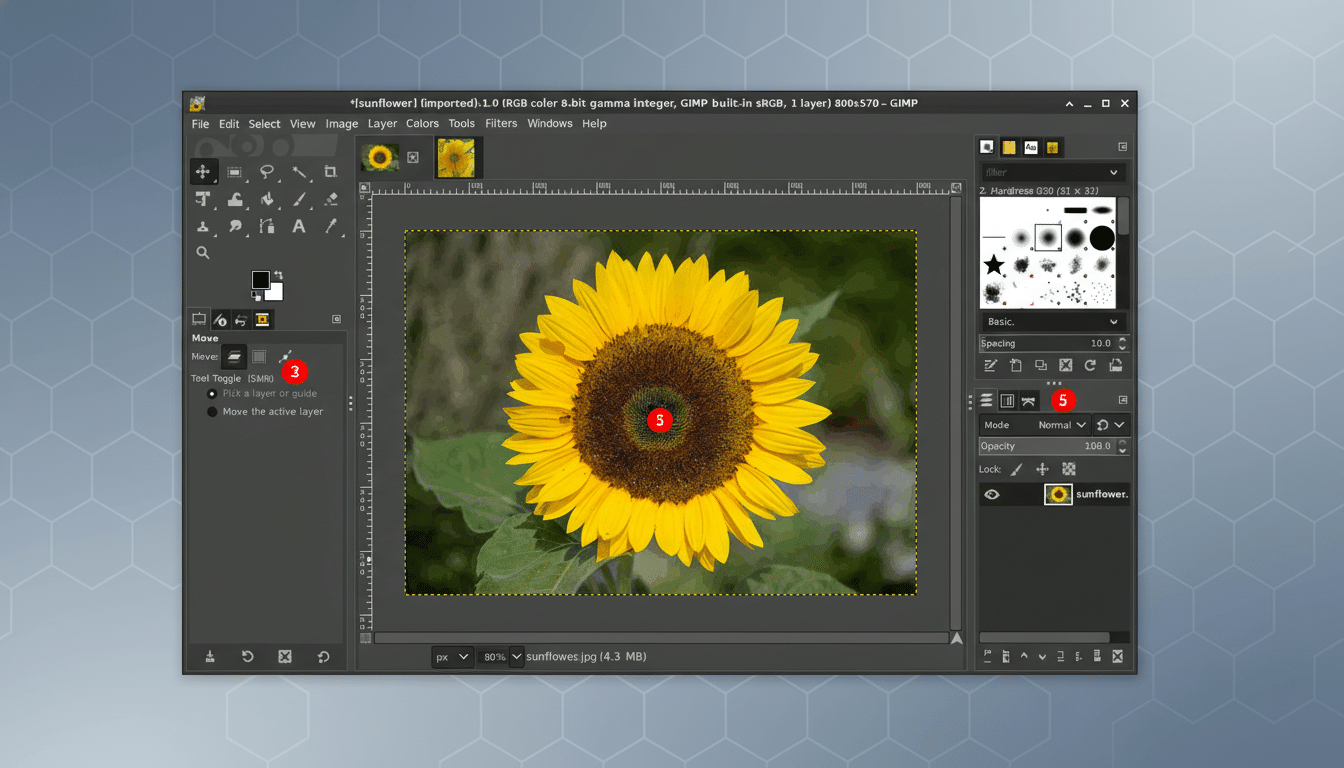This screenshot has height=768, width=1344.
Task: Switch to the Channels dialog icon
Action: (1006, 400)
